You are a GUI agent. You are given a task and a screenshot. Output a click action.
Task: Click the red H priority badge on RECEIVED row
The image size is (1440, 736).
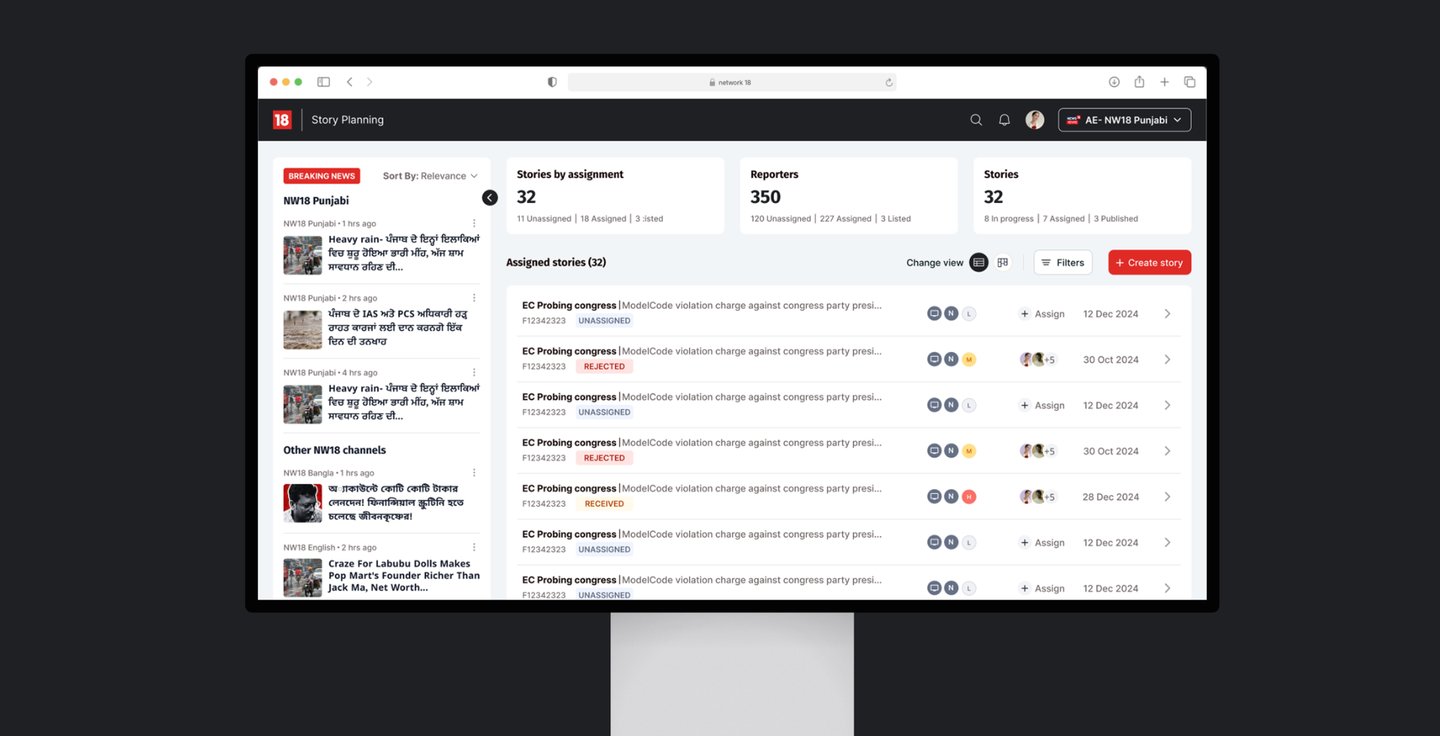[x=969, y=497]
